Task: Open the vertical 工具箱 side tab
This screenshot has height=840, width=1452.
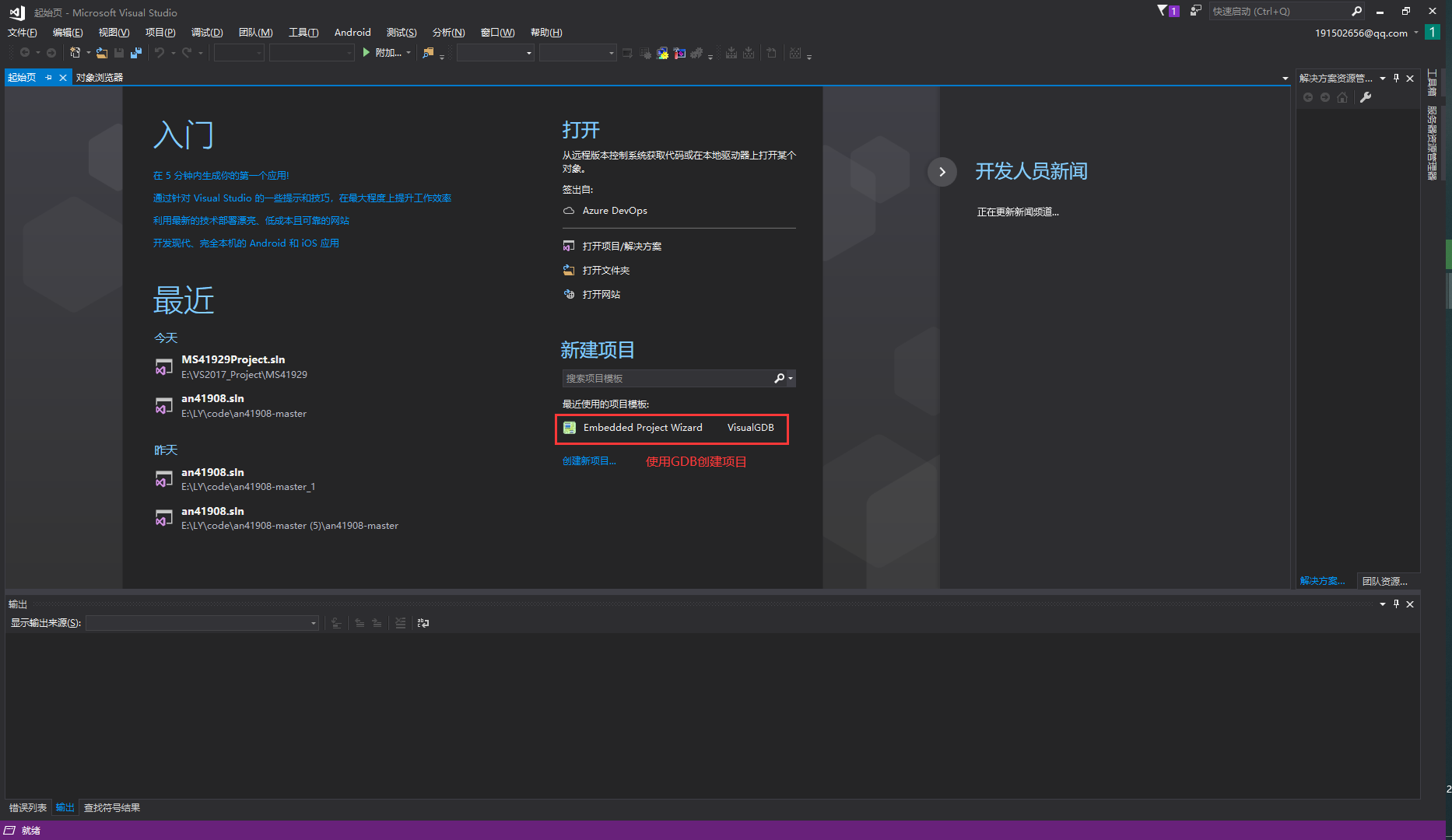Action: (x=1432, y=82)
